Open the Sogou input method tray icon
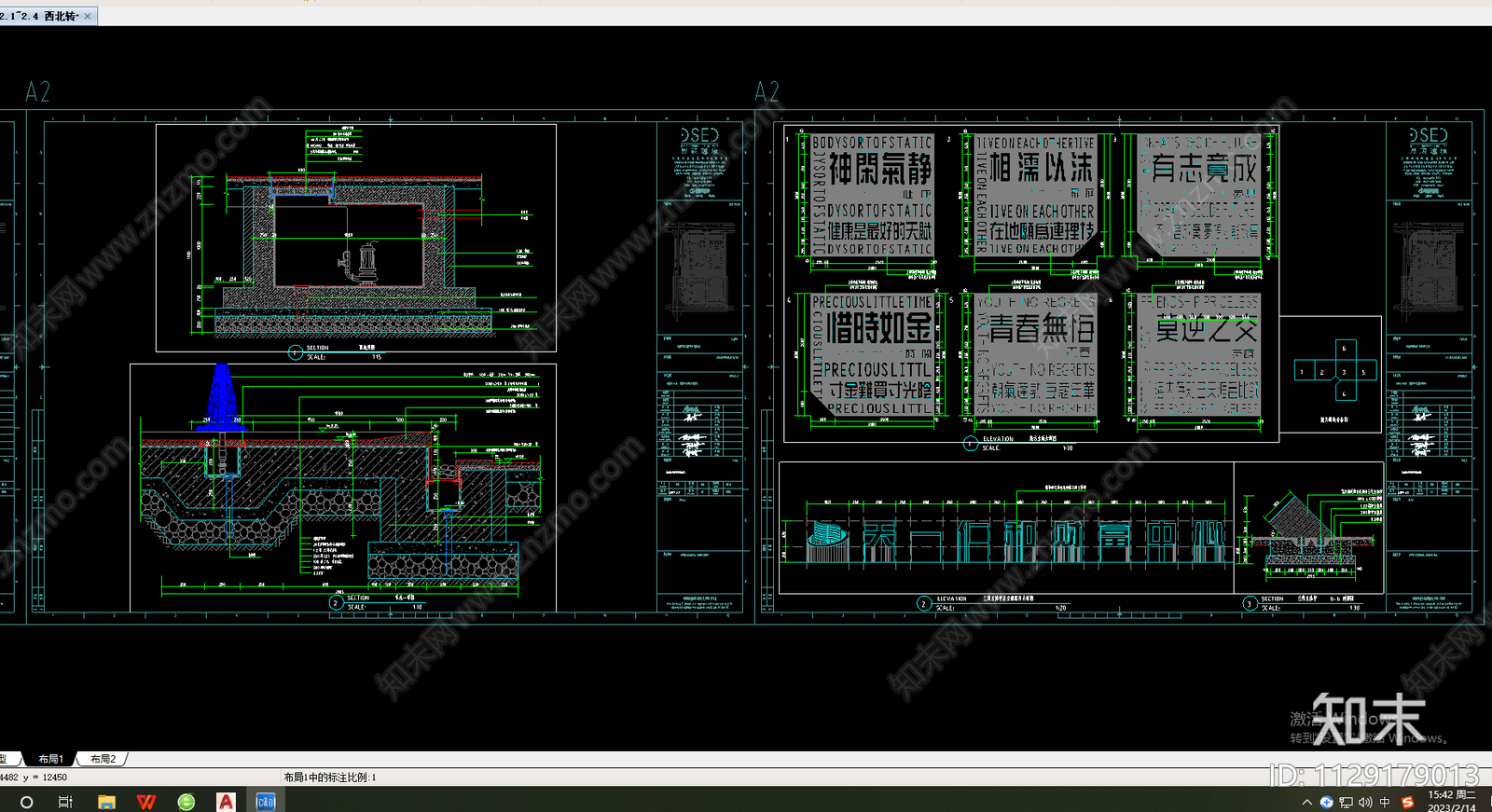Screen dimensions: 1492x812 1407,802
